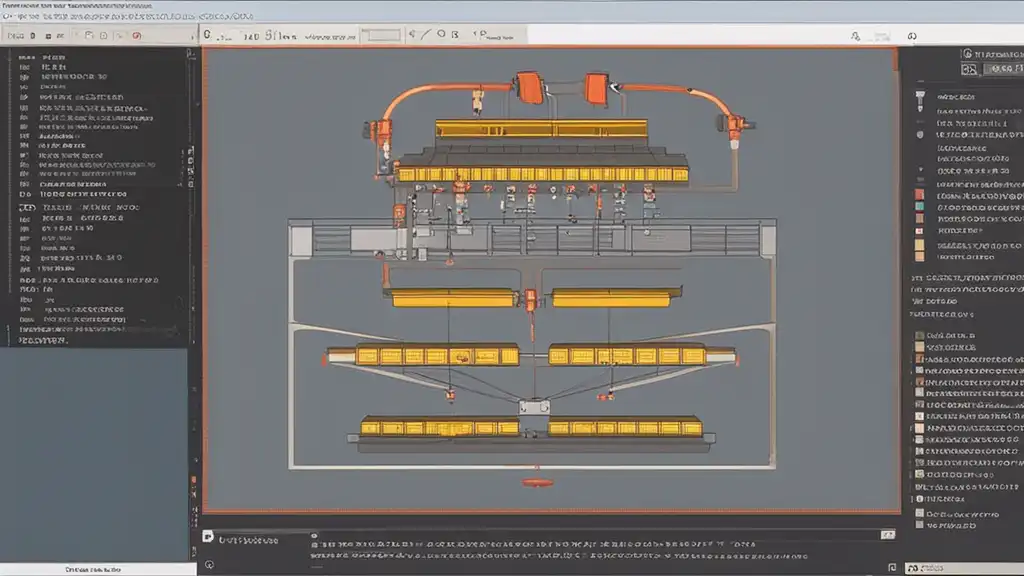The image size is (1024, 576).
Task: Pick the teal color swatch in the right panel
Action: tap(920, 206)
